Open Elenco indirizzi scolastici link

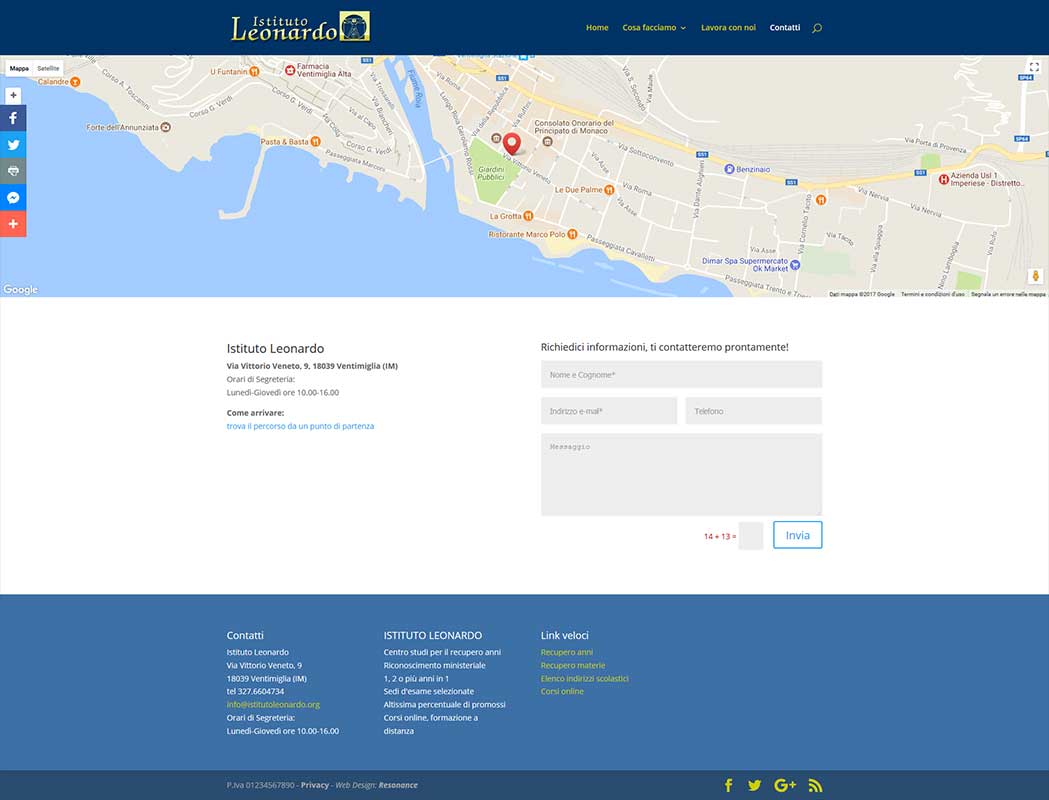585,678
